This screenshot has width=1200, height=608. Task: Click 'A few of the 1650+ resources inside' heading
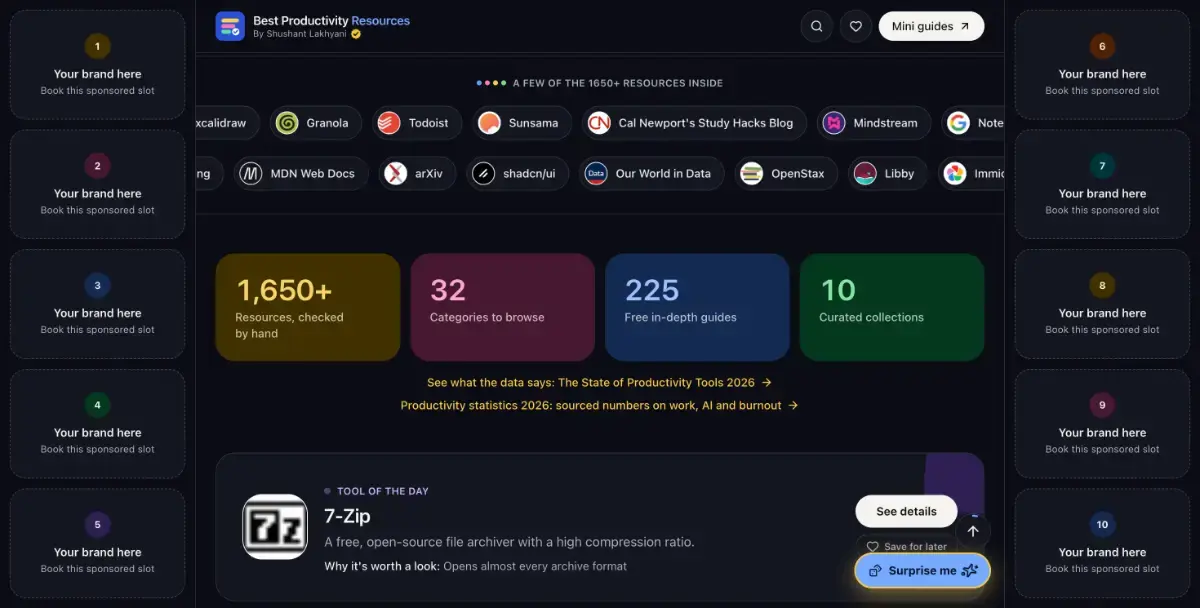617,83
